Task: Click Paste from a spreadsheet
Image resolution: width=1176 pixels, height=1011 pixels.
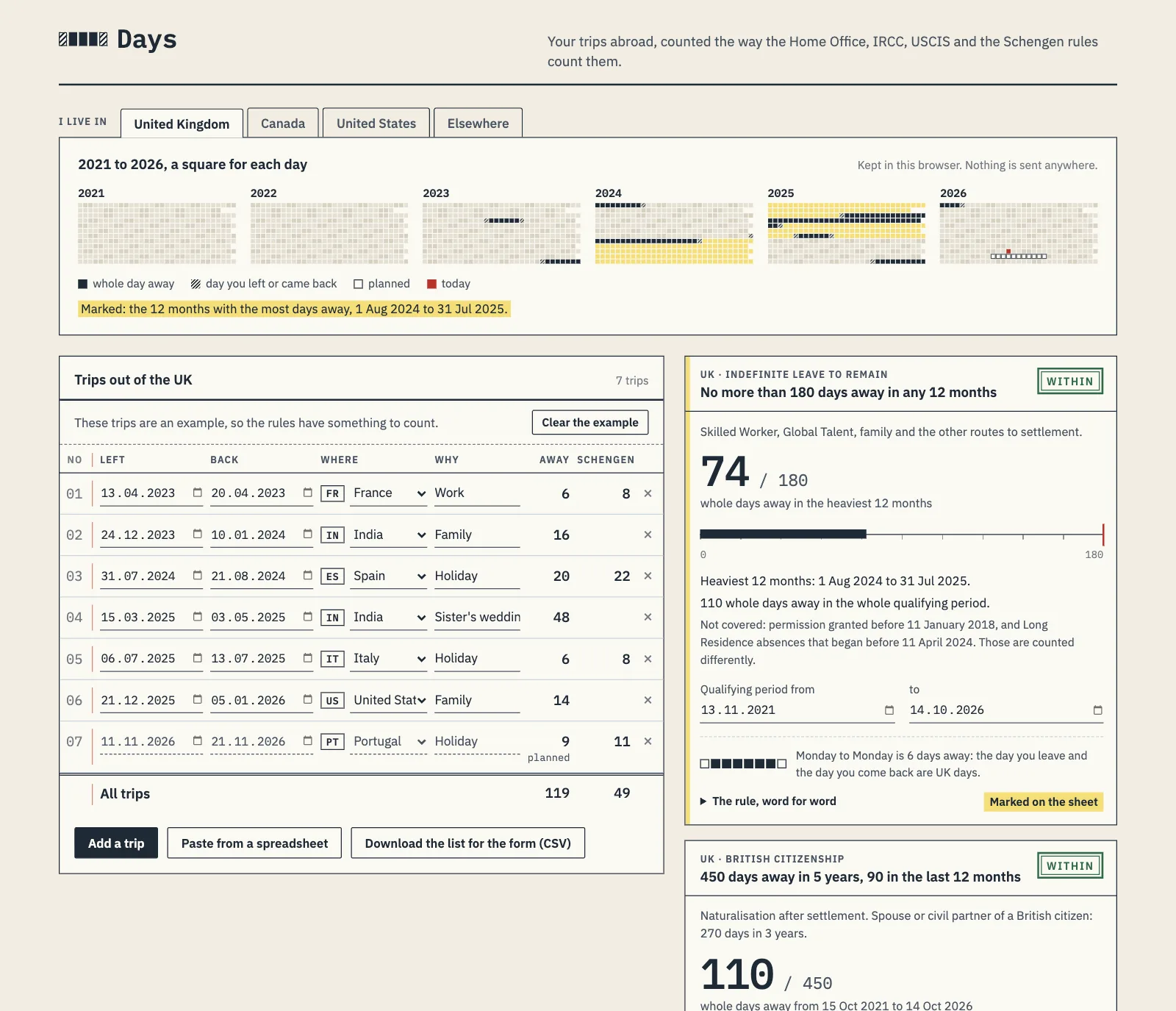Action: point(254,843)
